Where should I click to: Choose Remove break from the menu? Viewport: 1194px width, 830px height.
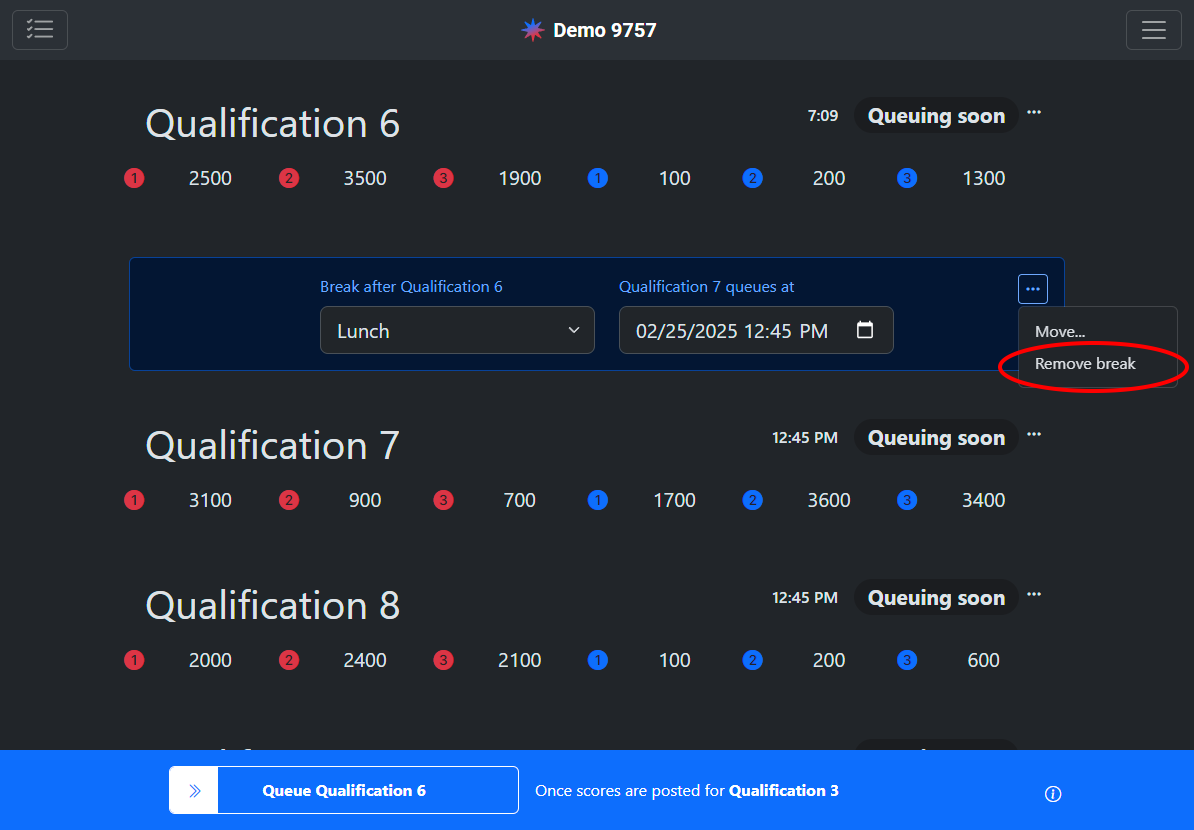click(1085, 364)
